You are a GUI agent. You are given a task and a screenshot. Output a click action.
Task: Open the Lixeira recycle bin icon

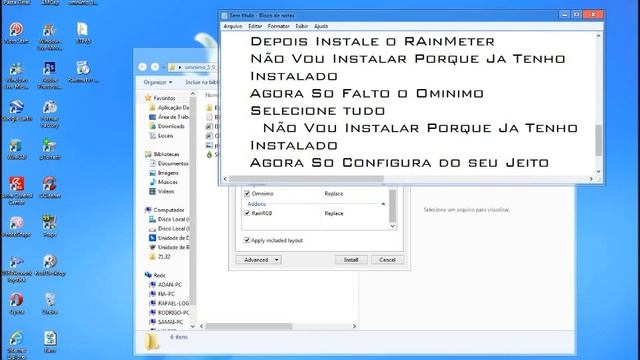click(50, 303)
